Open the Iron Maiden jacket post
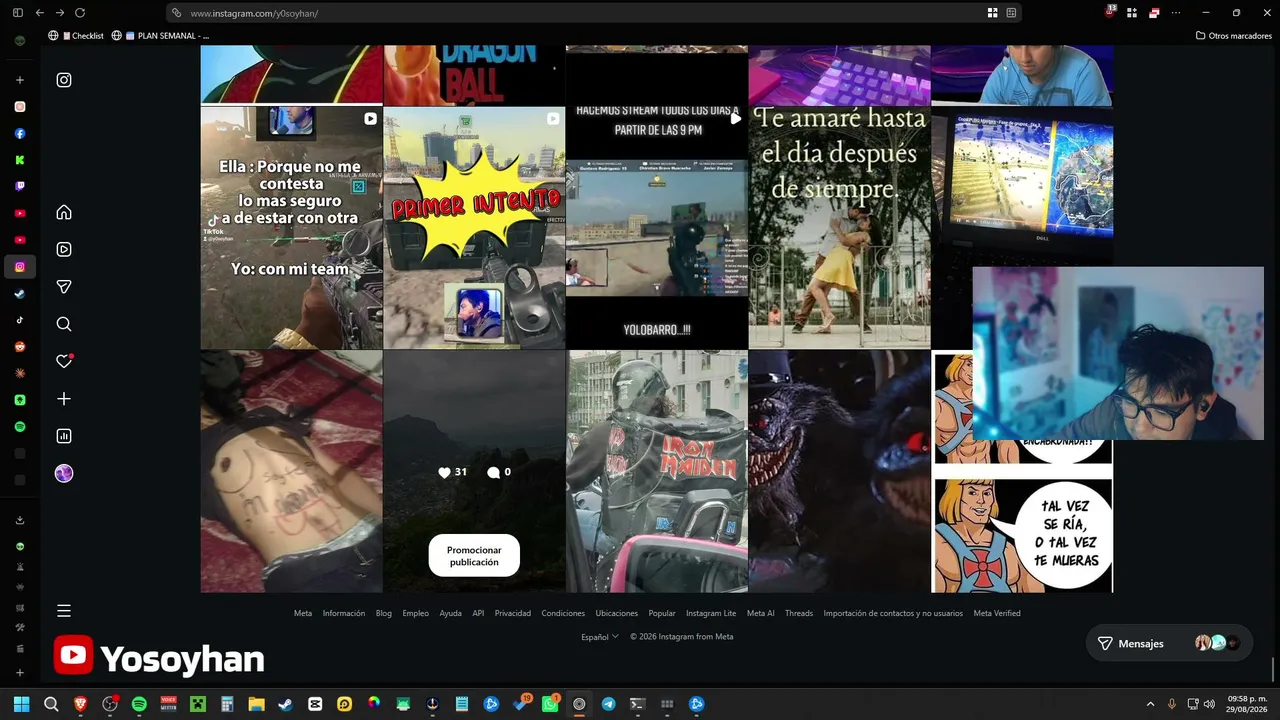The image size is (1280, 720). pos(657,472)
